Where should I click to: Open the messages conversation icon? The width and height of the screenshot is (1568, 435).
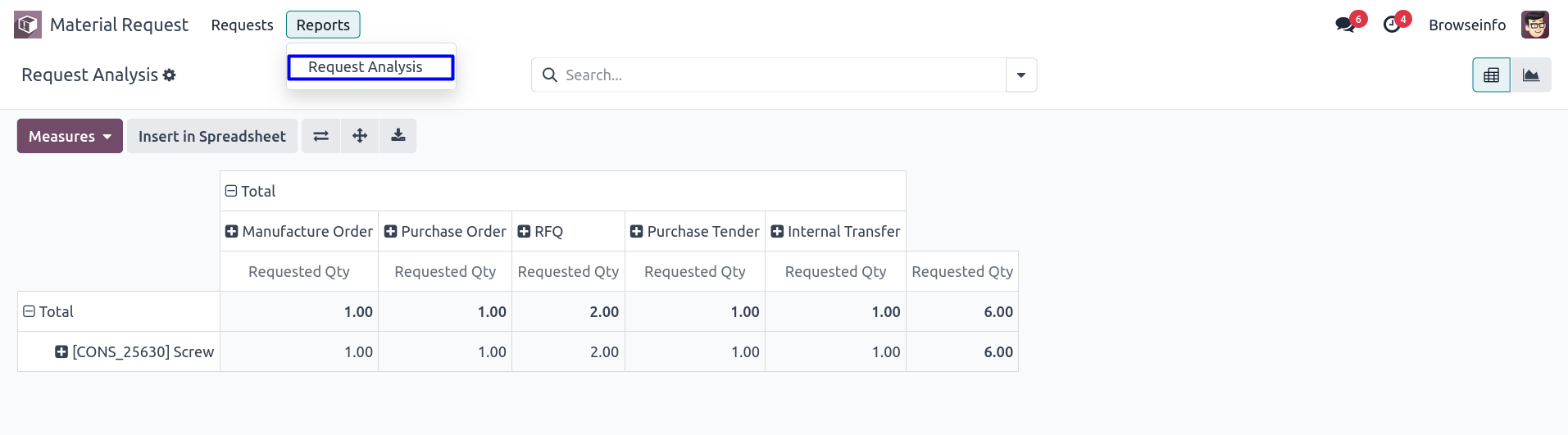[1344, 25]
